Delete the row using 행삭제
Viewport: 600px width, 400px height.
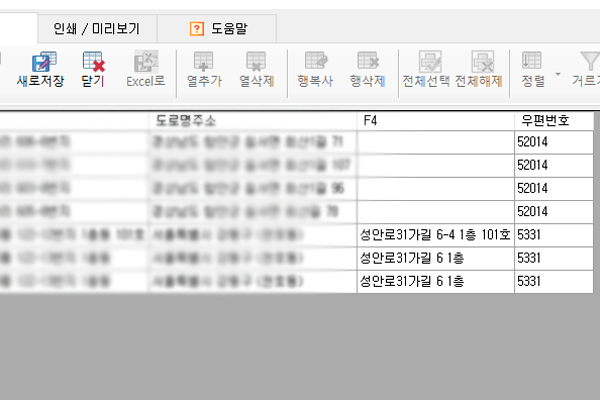(367, 69)
